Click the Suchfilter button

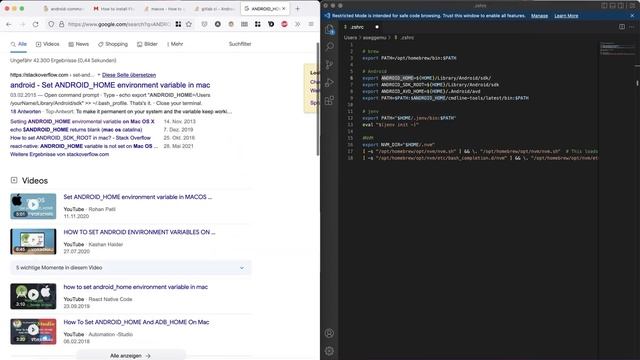pyautogui.click(x=240, y=44)
